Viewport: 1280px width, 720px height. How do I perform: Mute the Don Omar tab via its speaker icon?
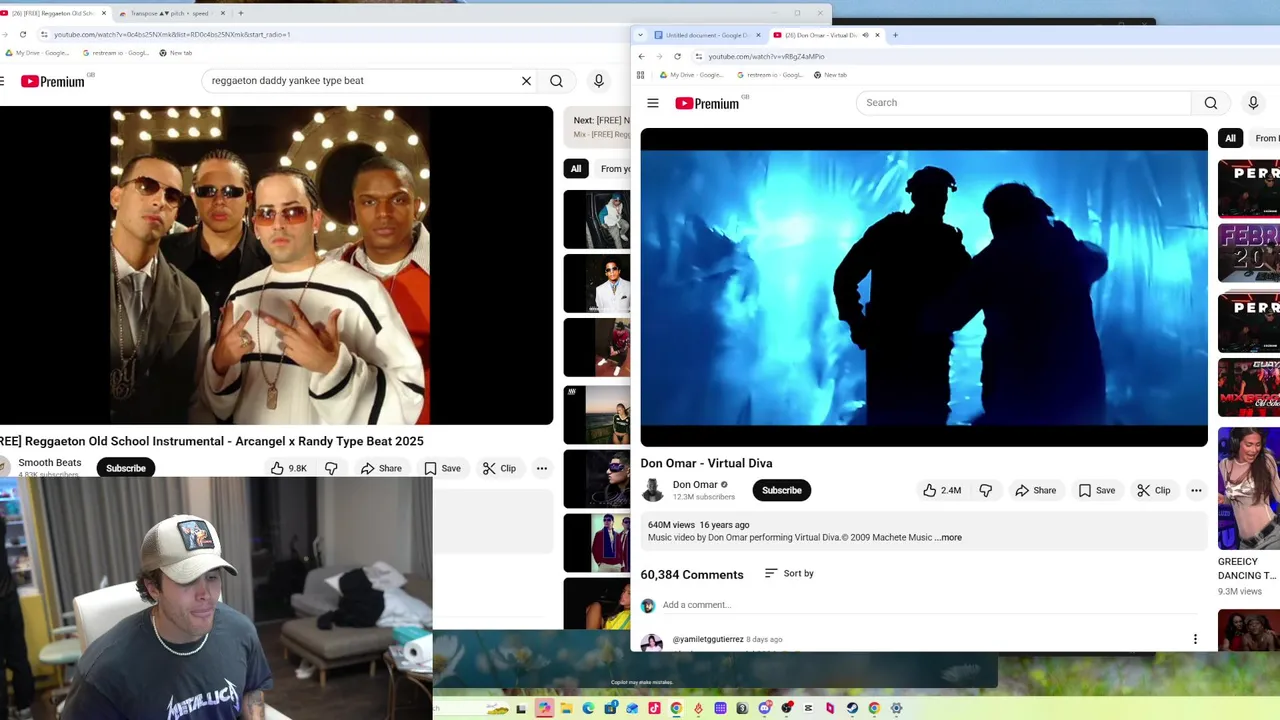(866, 35)
